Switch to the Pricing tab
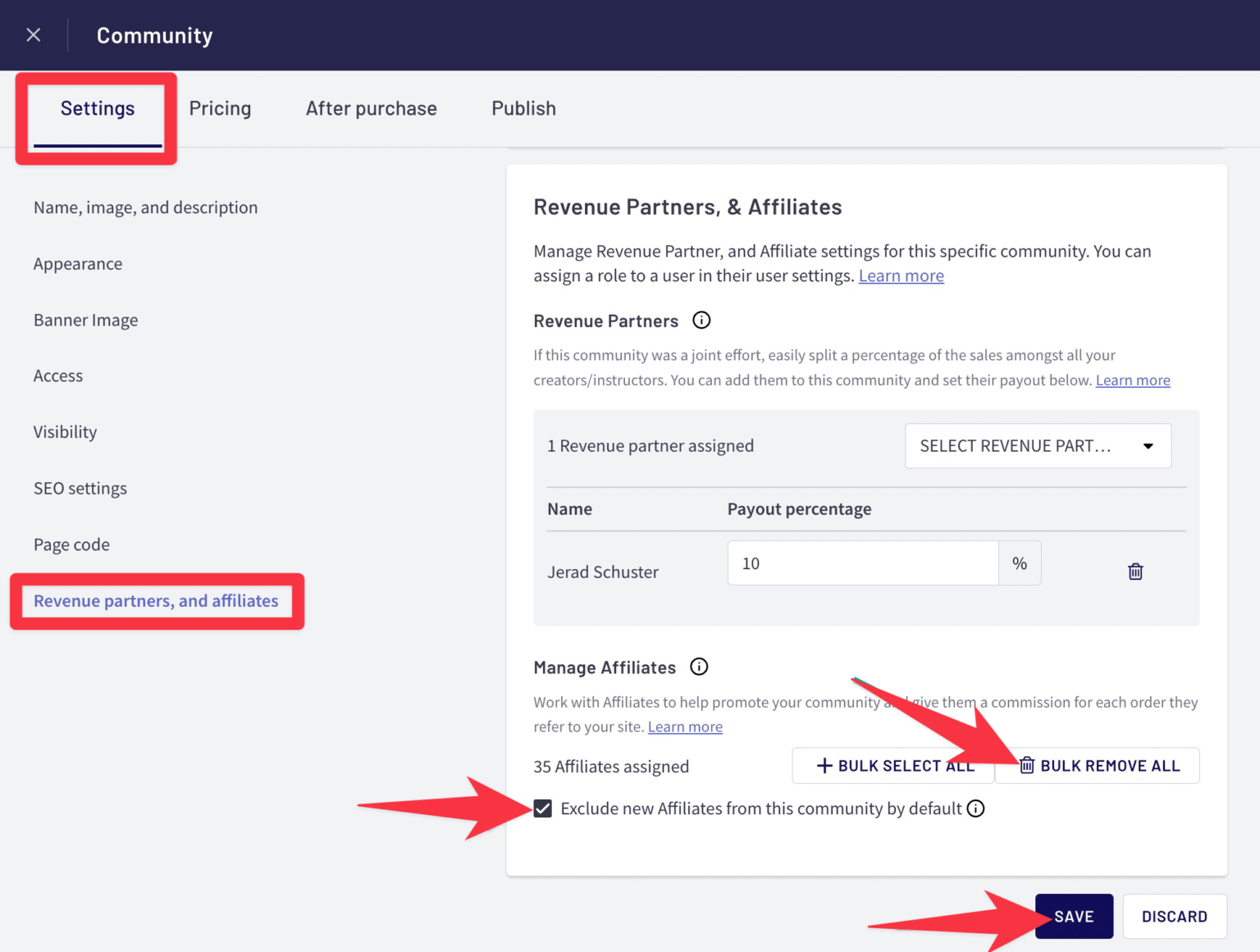The height and width of the screenshot is (952, 1260). pyautogui.click(x=220, y=107)
